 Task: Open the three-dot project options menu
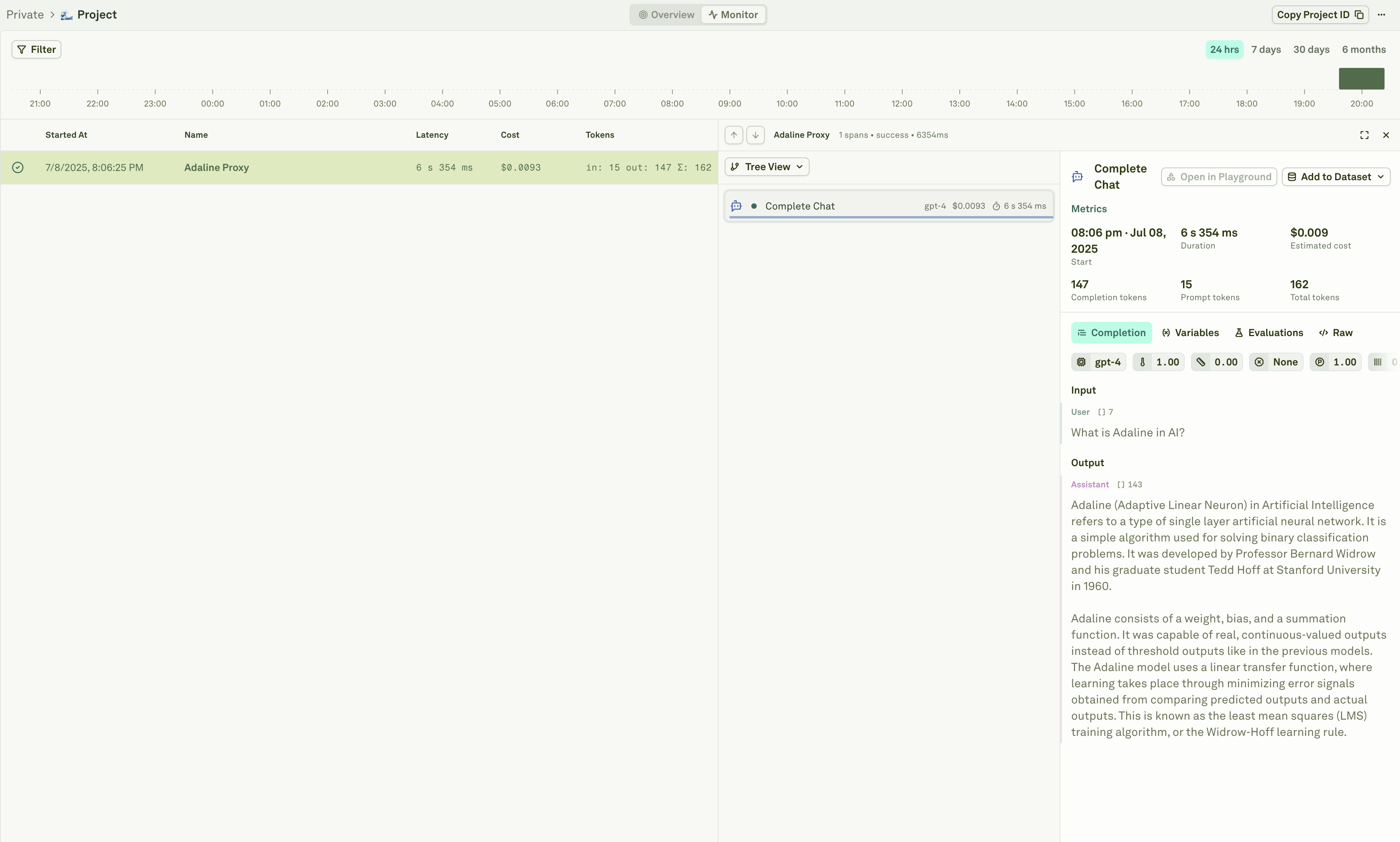1381,15
